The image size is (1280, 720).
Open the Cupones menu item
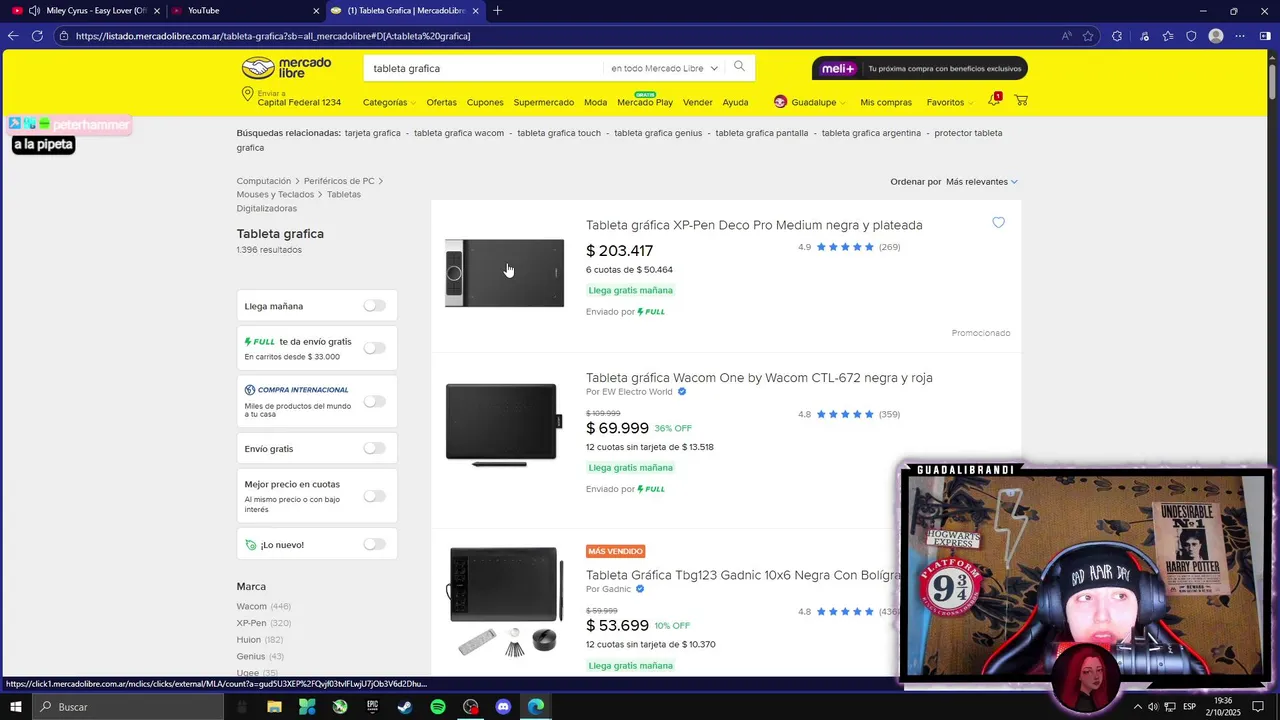point(485,102)
